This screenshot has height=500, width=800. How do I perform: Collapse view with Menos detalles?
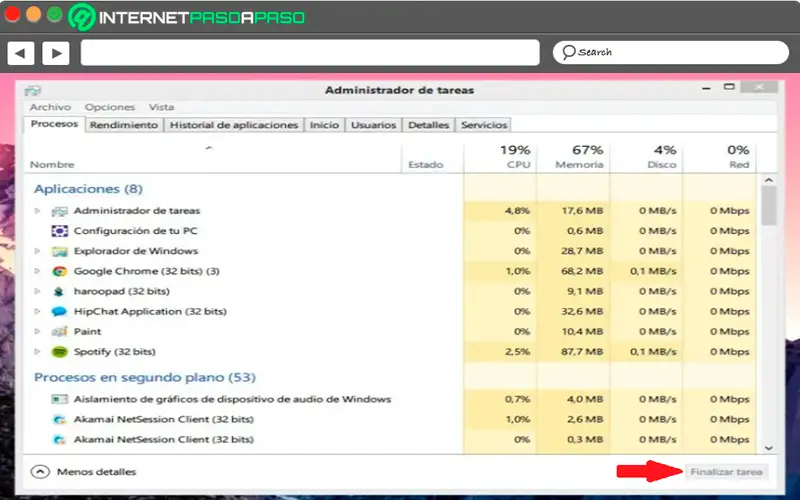(x=83, y=472)
